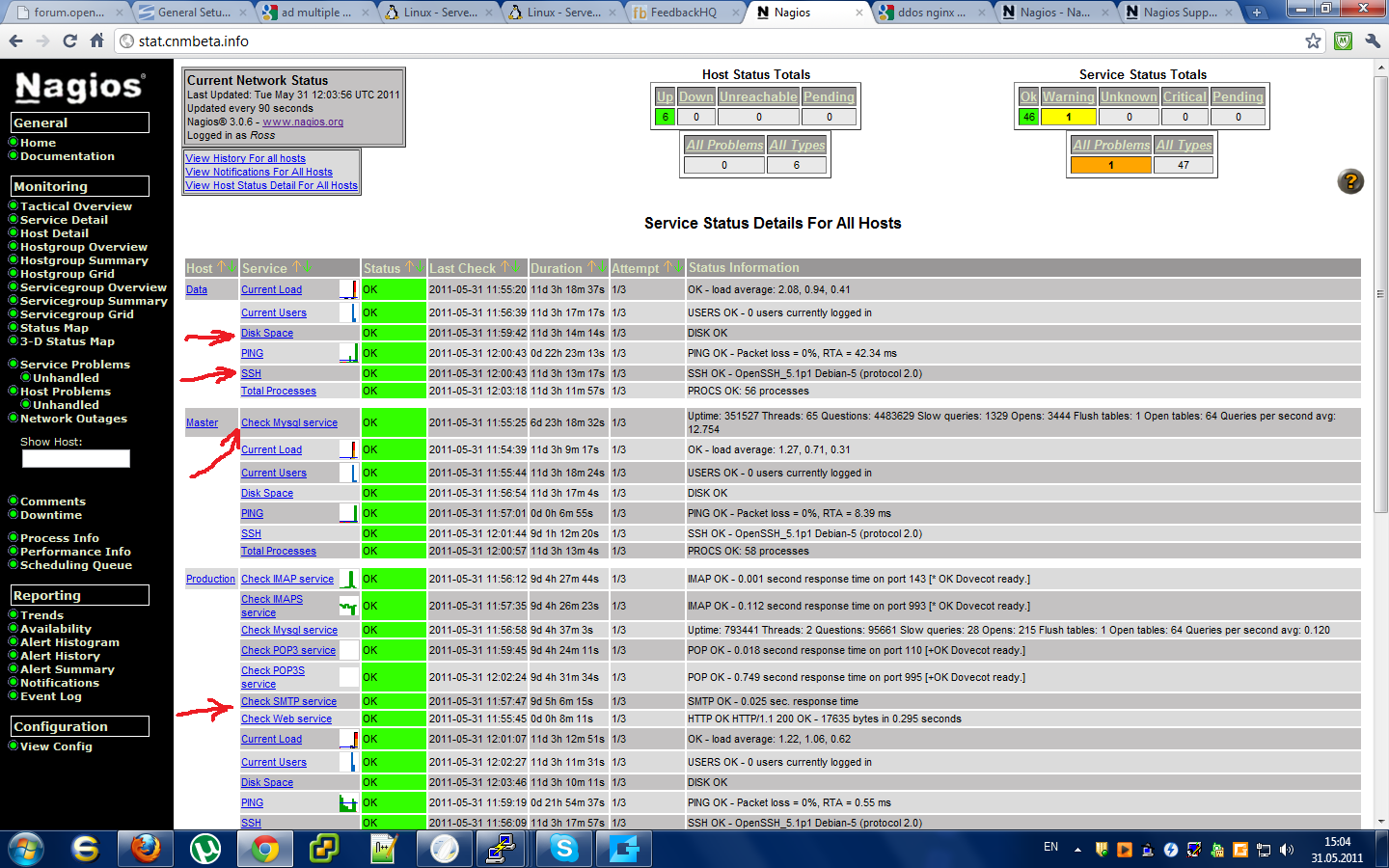Go to Tactical Overview in the sidebar
The image size is (1389, 868).
[76, 206]
